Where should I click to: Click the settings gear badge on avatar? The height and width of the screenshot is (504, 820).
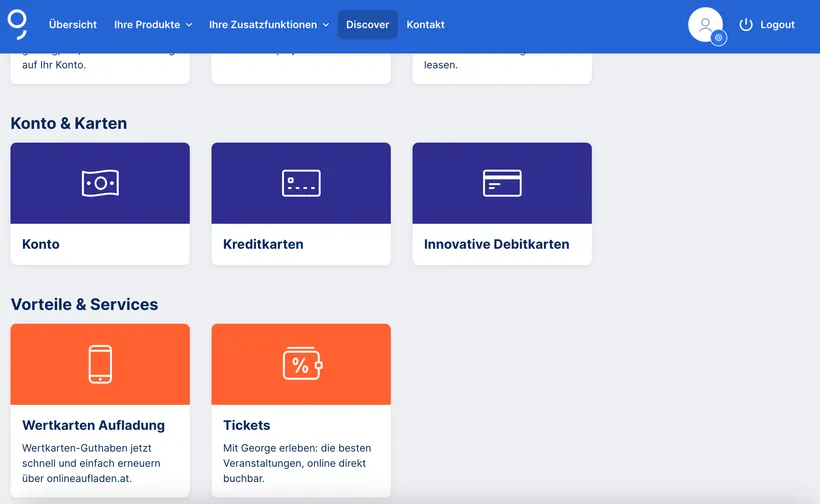[x=719, y=38]
